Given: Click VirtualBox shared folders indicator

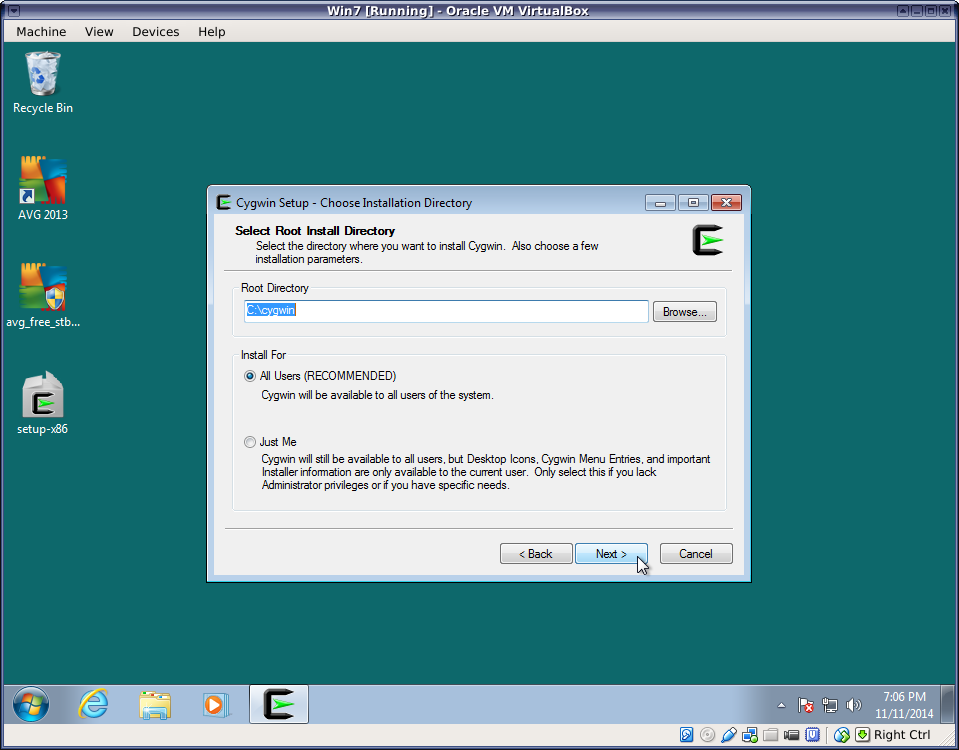Looking at the screenshot, I should (771, 735).
